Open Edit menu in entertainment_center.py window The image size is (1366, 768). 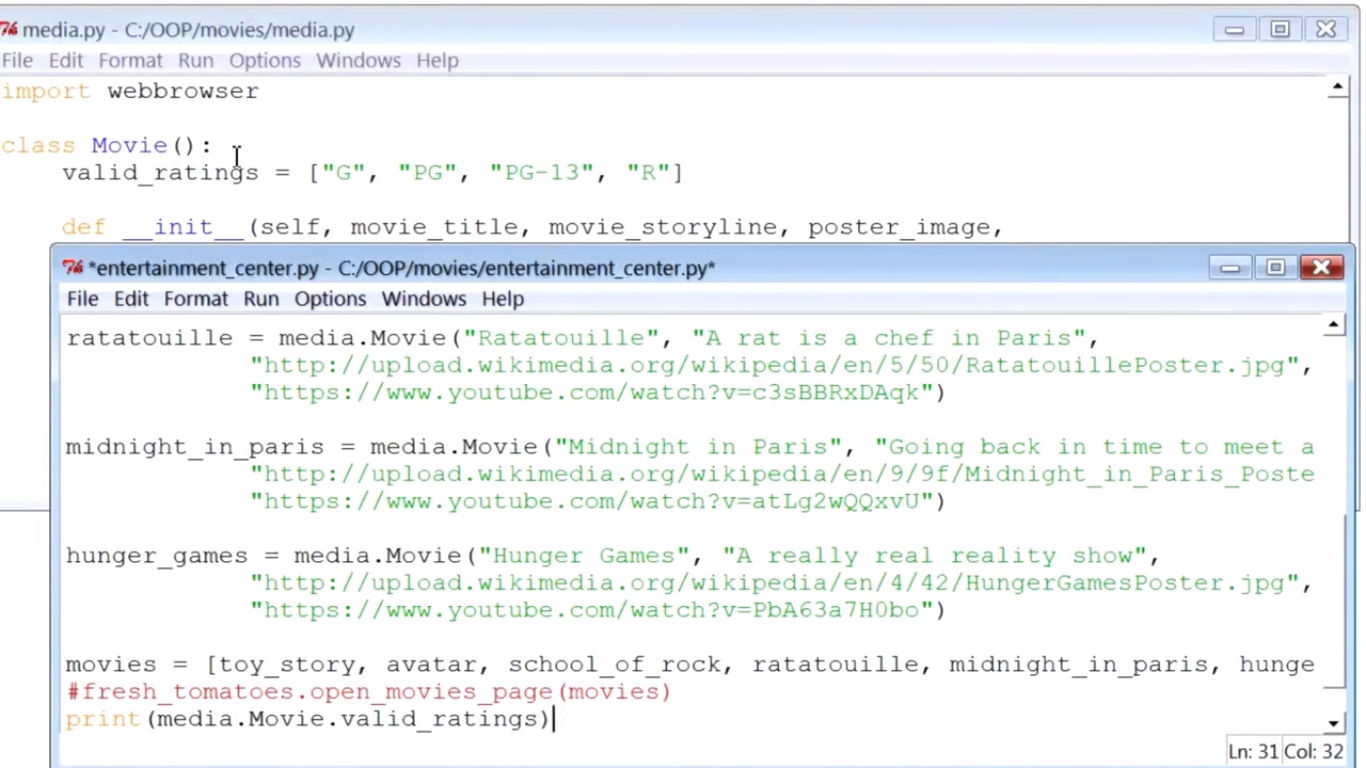tap(131, 299)
